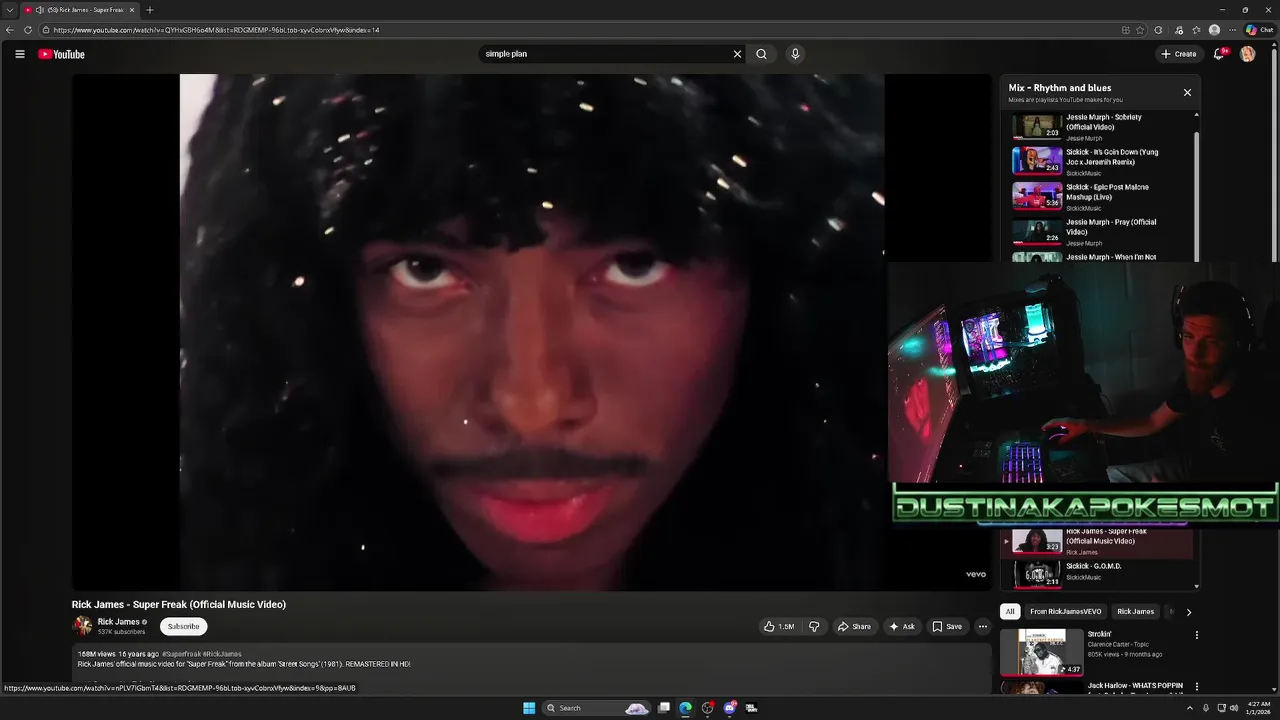Open more actions ellipsis under the video
This screenshot has height=720, width=1280.
[x=982, y=627]
